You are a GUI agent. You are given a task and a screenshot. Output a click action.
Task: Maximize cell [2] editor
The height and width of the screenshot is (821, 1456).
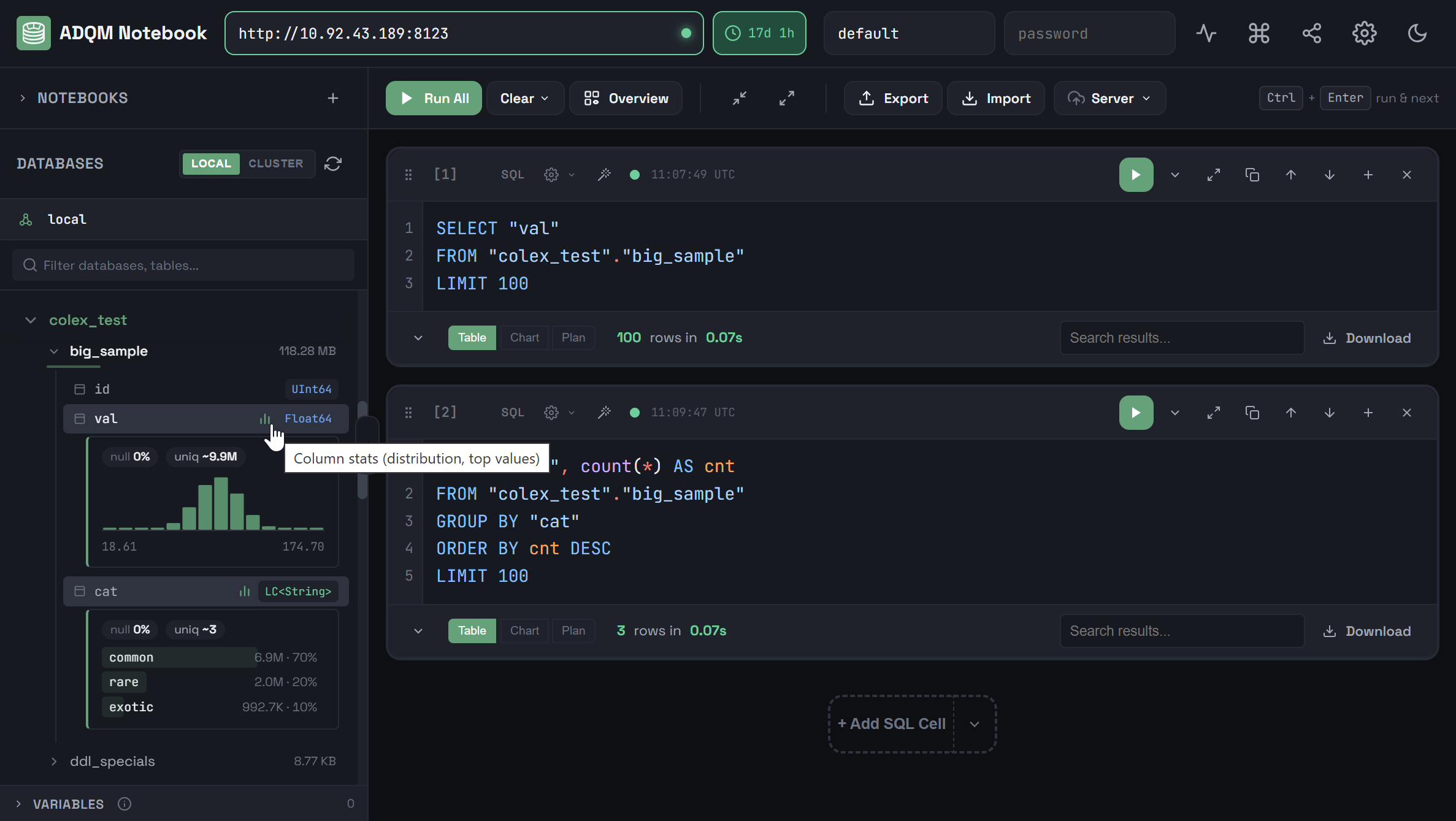click(x=1213, y=413)
